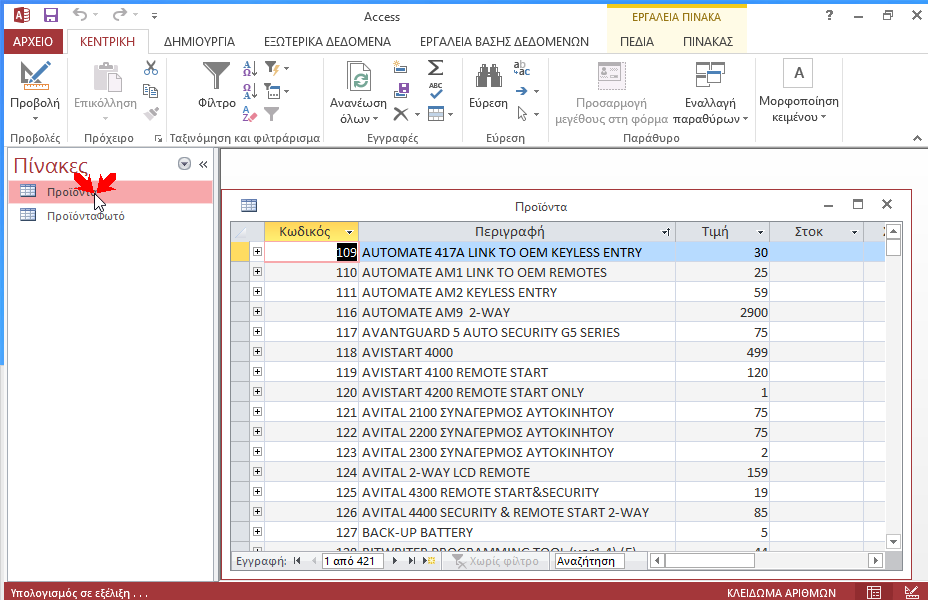Switch to Design view from the status bar
Screen dimensions: 928x600
[911, 592]
